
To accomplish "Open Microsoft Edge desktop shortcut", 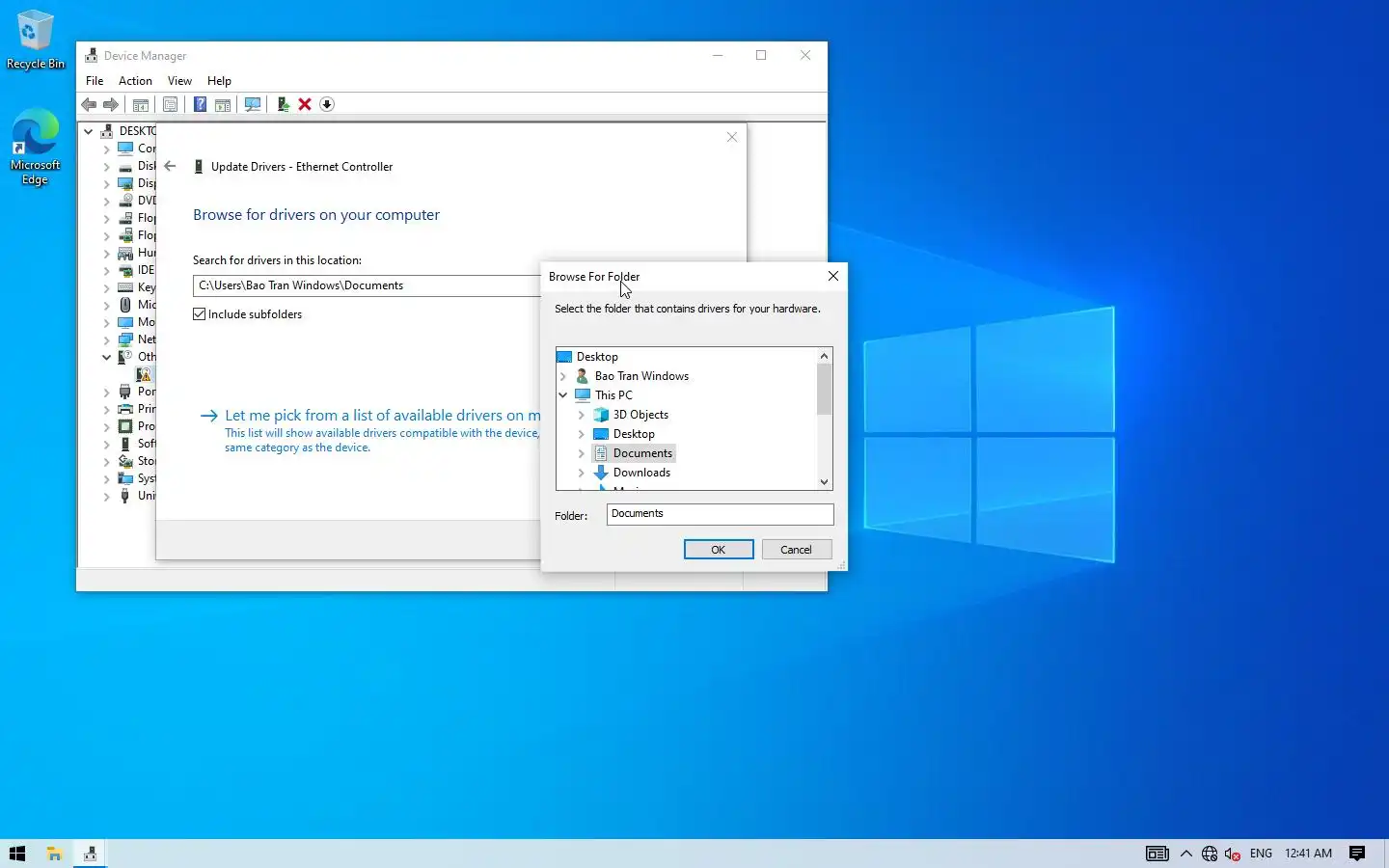I will (36, 147).
